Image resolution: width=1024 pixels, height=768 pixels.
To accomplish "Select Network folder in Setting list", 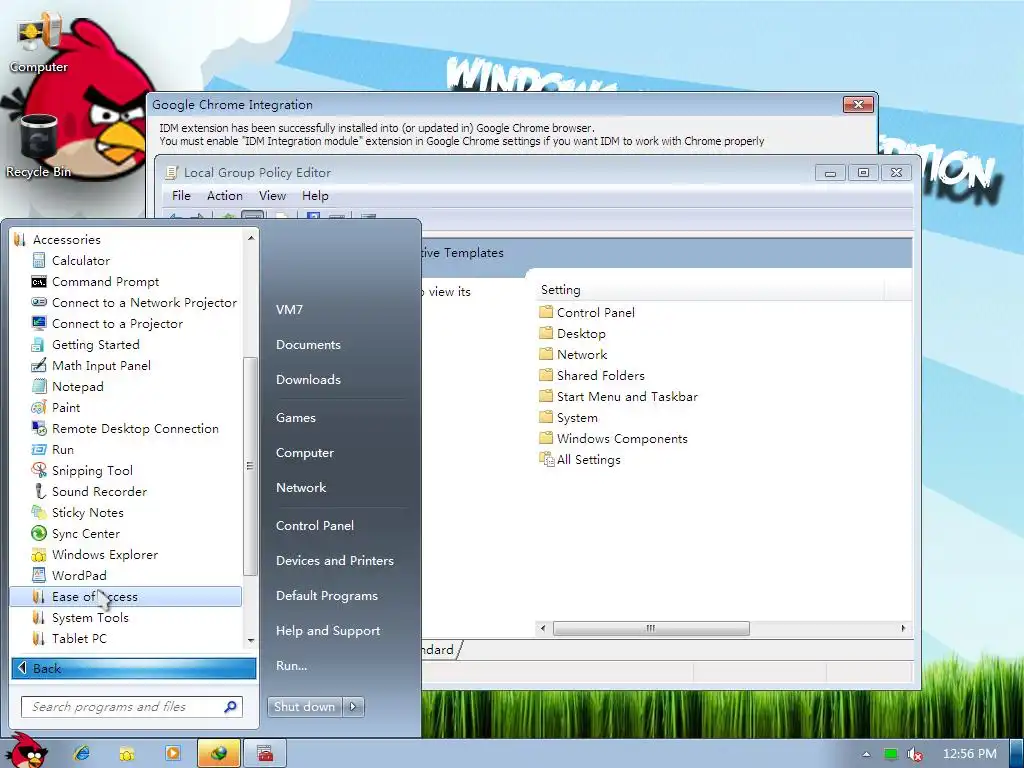I will pyautogui.click(x=573, y=354).
